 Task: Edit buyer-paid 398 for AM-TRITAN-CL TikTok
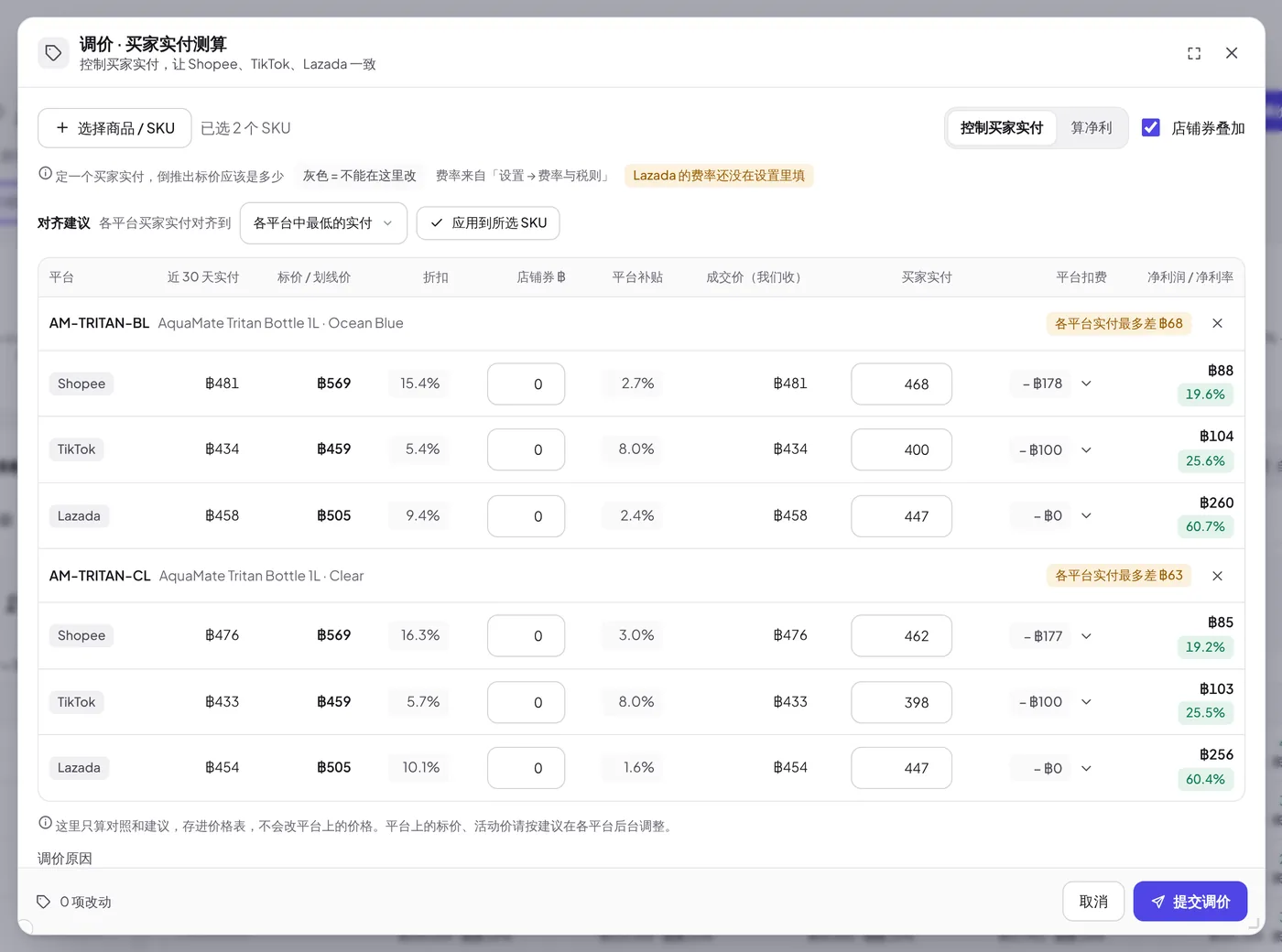tap(902, 702)
